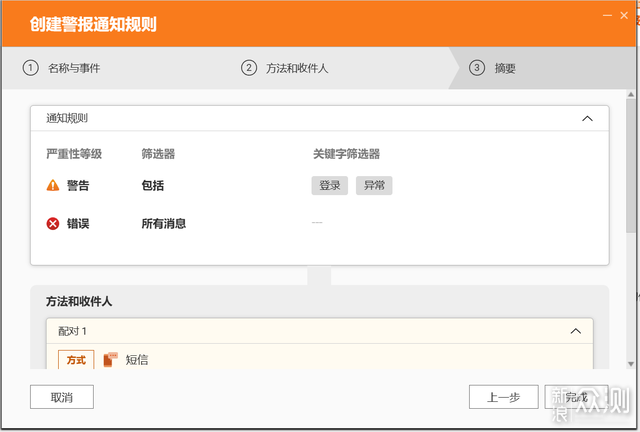Viewport: 640px width, 432px height.
Task: Go to the 方法和收件人 step
Action: [297, 68]
